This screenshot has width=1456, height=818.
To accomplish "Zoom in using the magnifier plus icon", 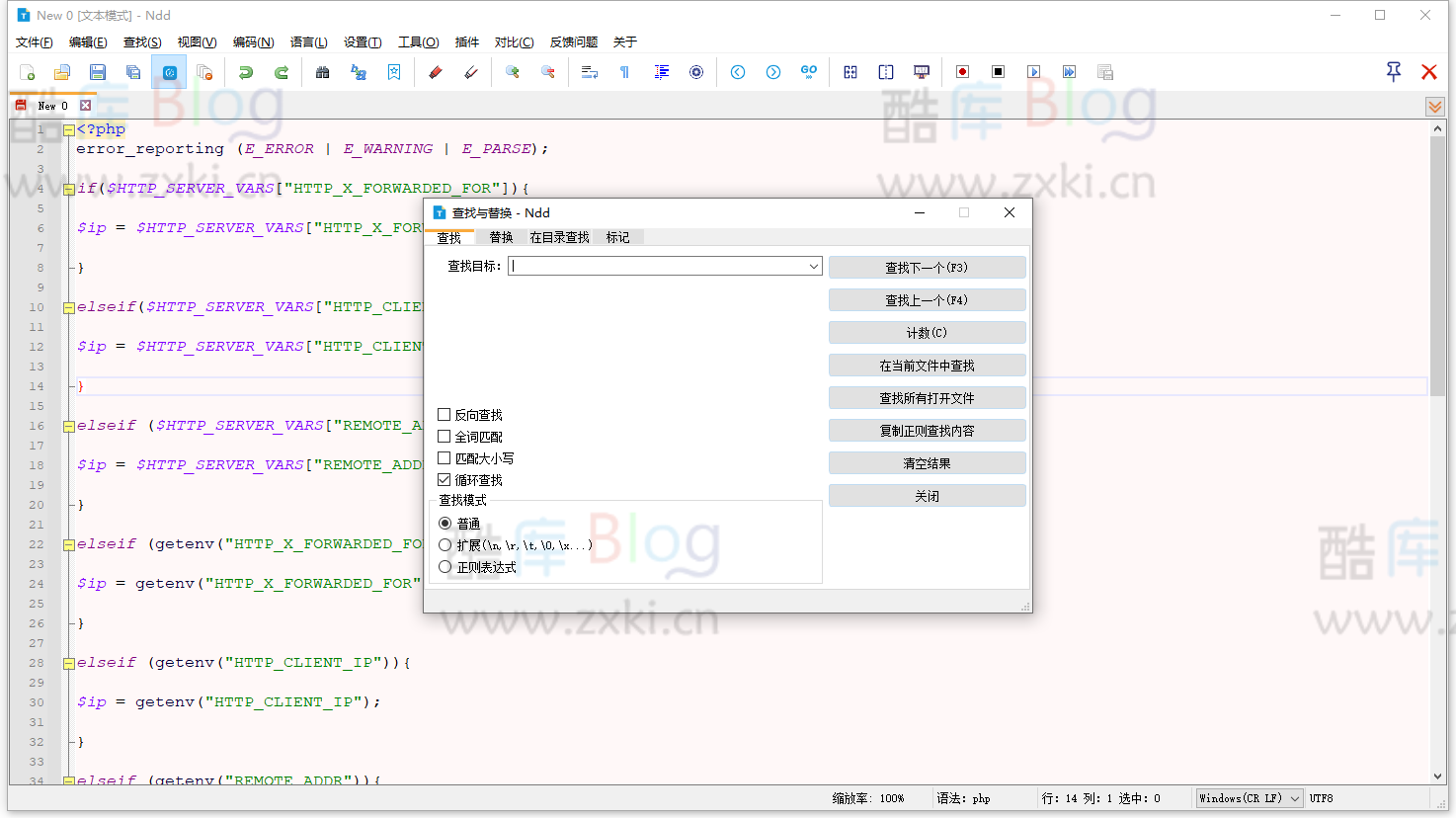I will click(x=513, y=71).
